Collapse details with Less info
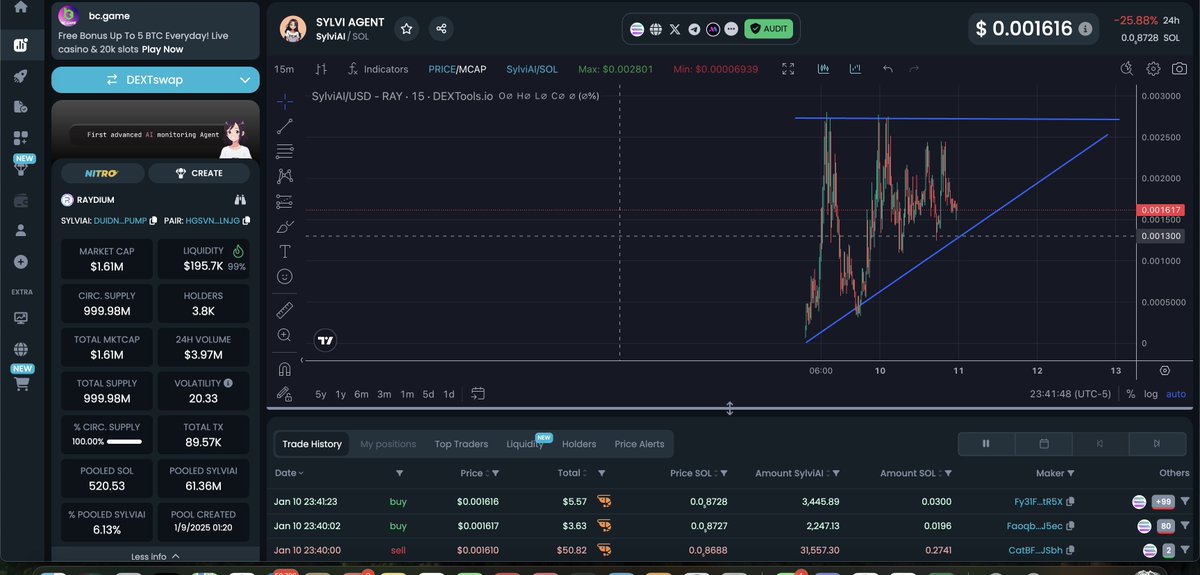The width and height of the screenshot is (1200, 575). tap(155, 556)
